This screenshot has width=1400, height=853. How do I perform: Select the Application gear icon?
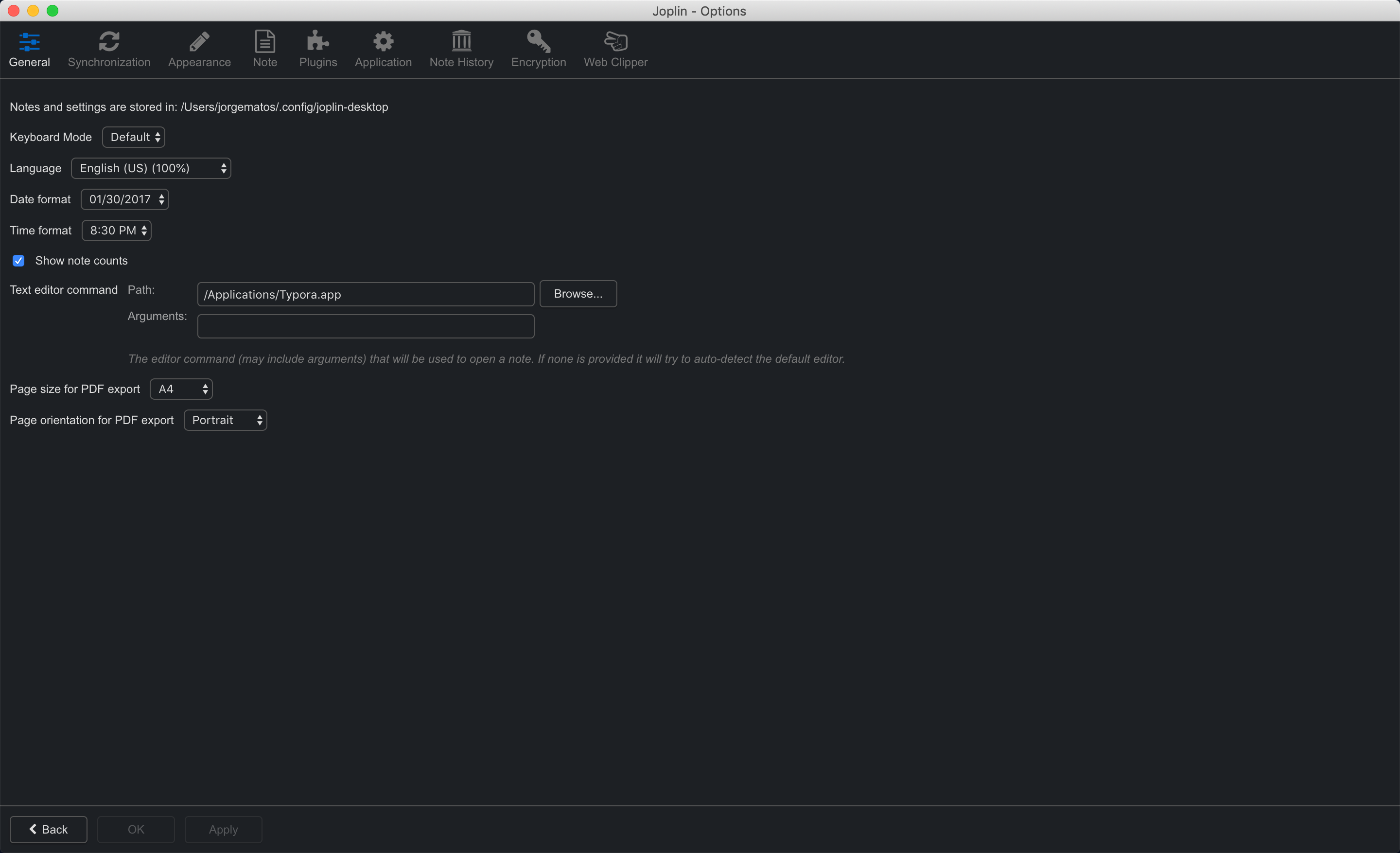point(383,49)
